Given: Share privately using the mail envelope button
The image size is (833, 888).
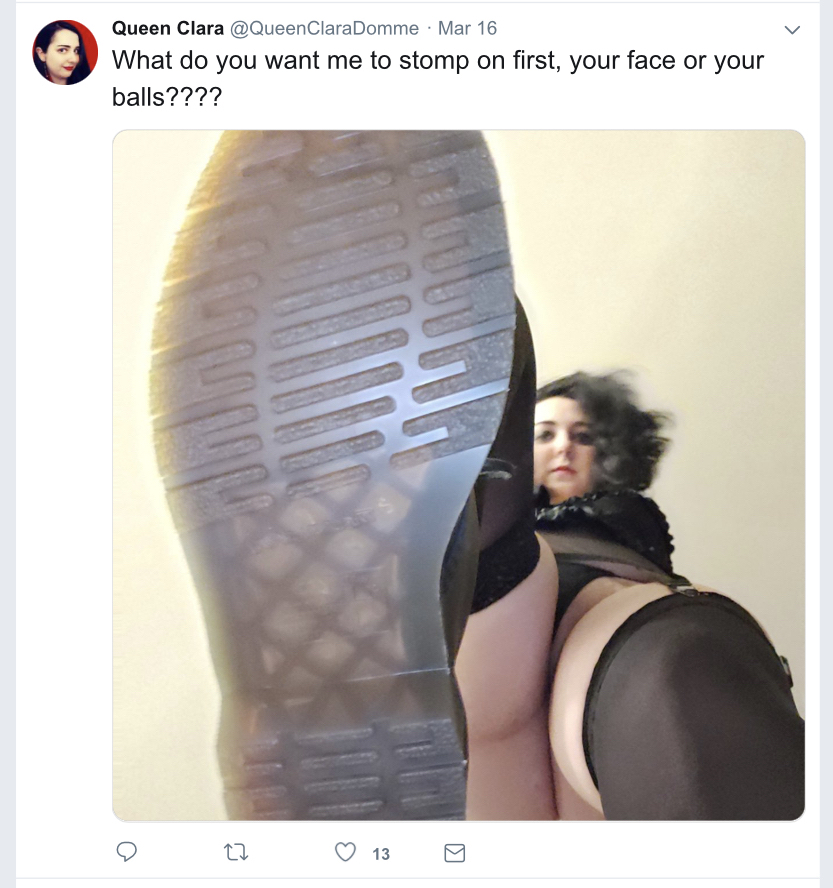Looking at the screenshot, I should (455, 852).
